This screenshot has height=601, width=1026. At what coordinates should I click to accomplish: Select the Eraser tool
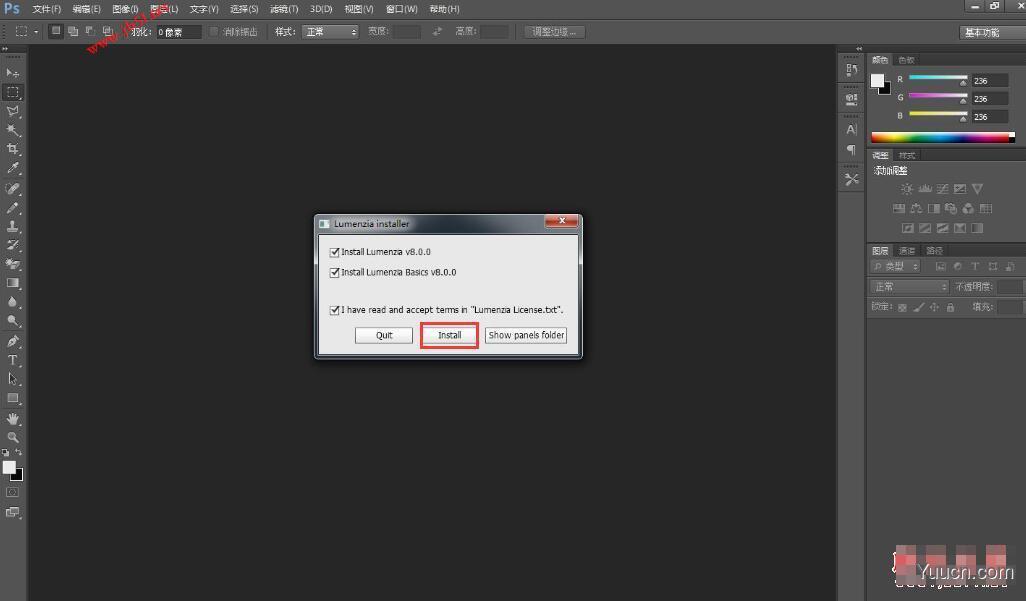click(x=12, y=264)
